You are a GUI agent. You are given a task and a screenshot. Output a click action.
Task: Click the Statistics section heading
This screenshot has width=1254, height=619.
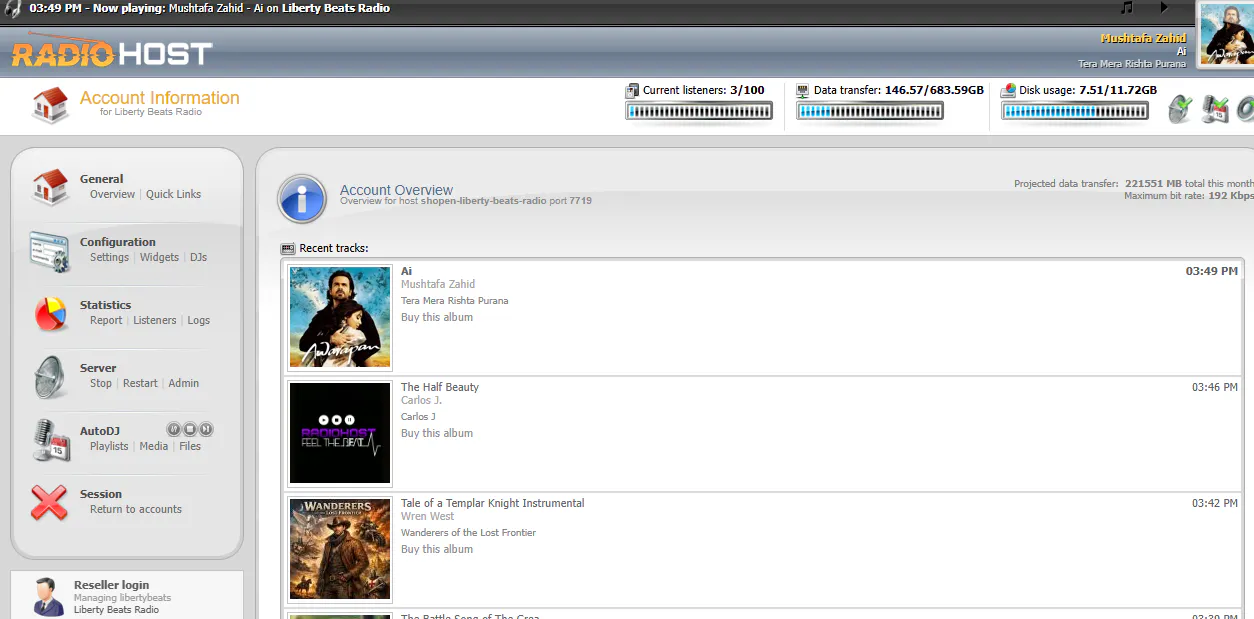click(x=105, y=305)
